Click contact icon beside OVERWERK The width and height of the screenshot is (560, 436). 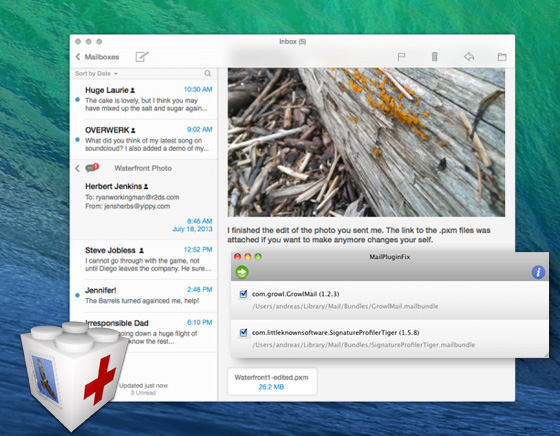coord(133,131)
